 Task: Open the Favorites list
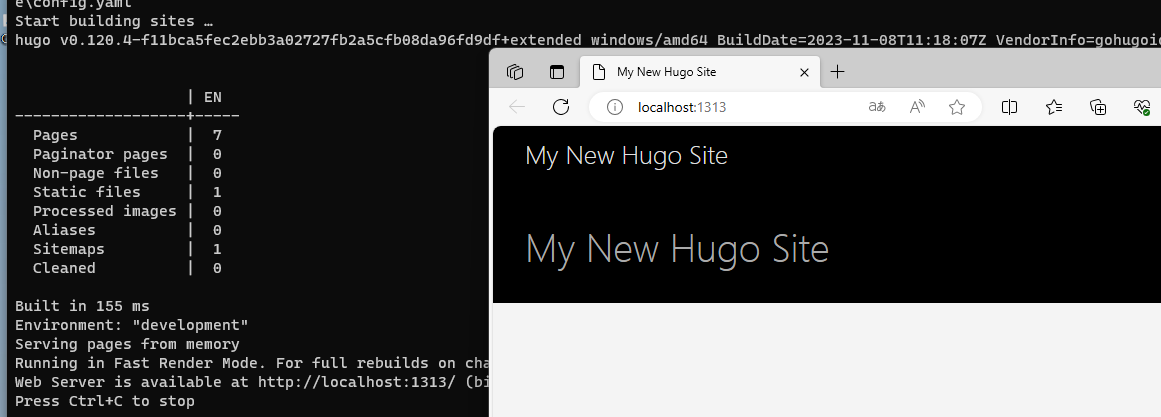tap(1054, 107)
